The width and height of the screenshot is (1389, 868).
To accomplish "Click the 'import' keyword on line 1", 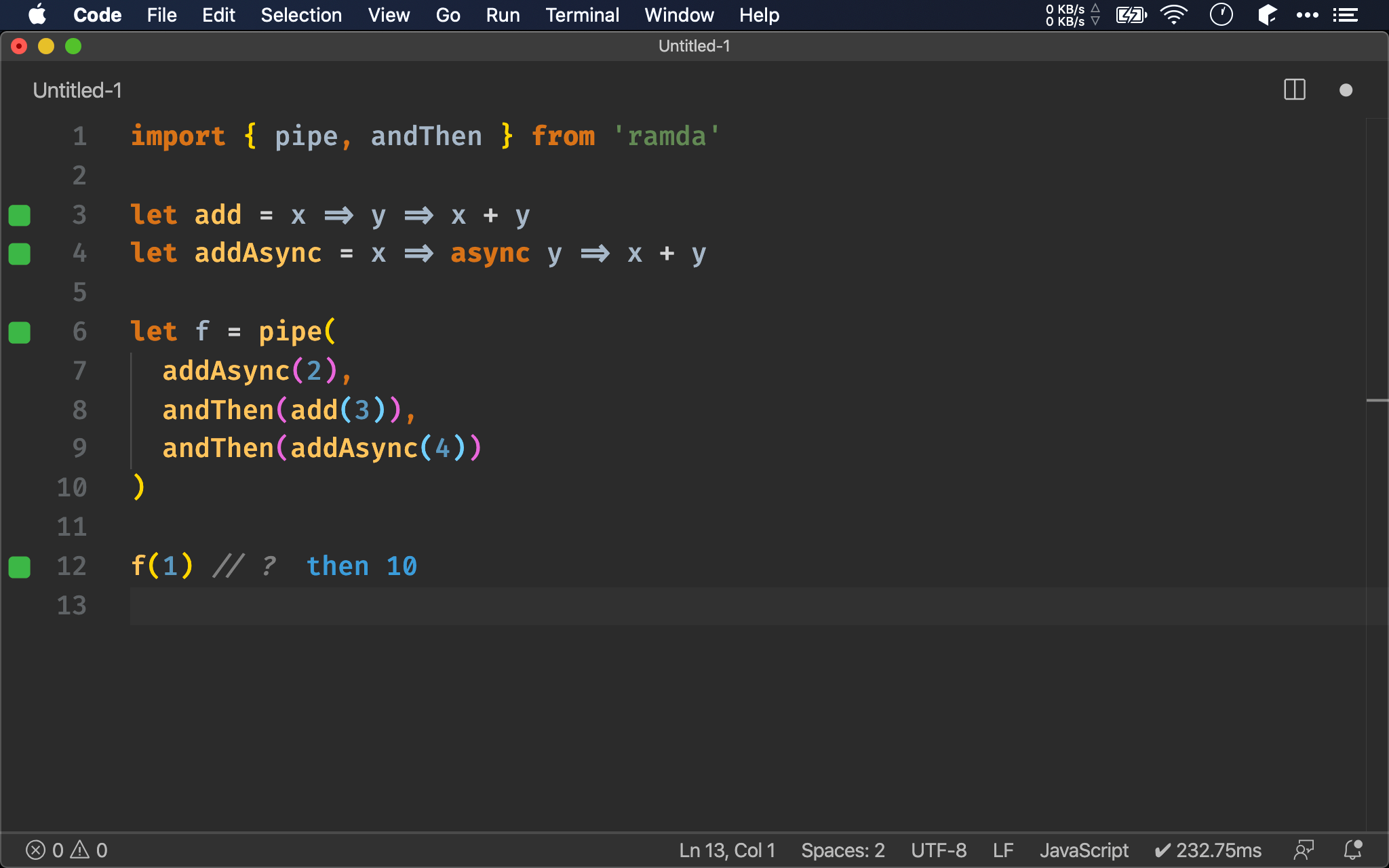I will click(x=178, y=136).
